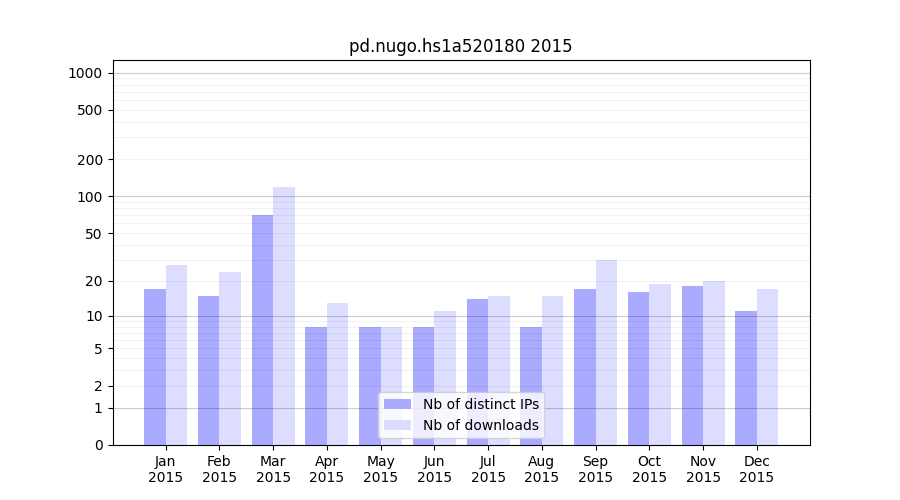Click the 1000 y-axis tick label
900x500 pixels.
coord(85,73)
